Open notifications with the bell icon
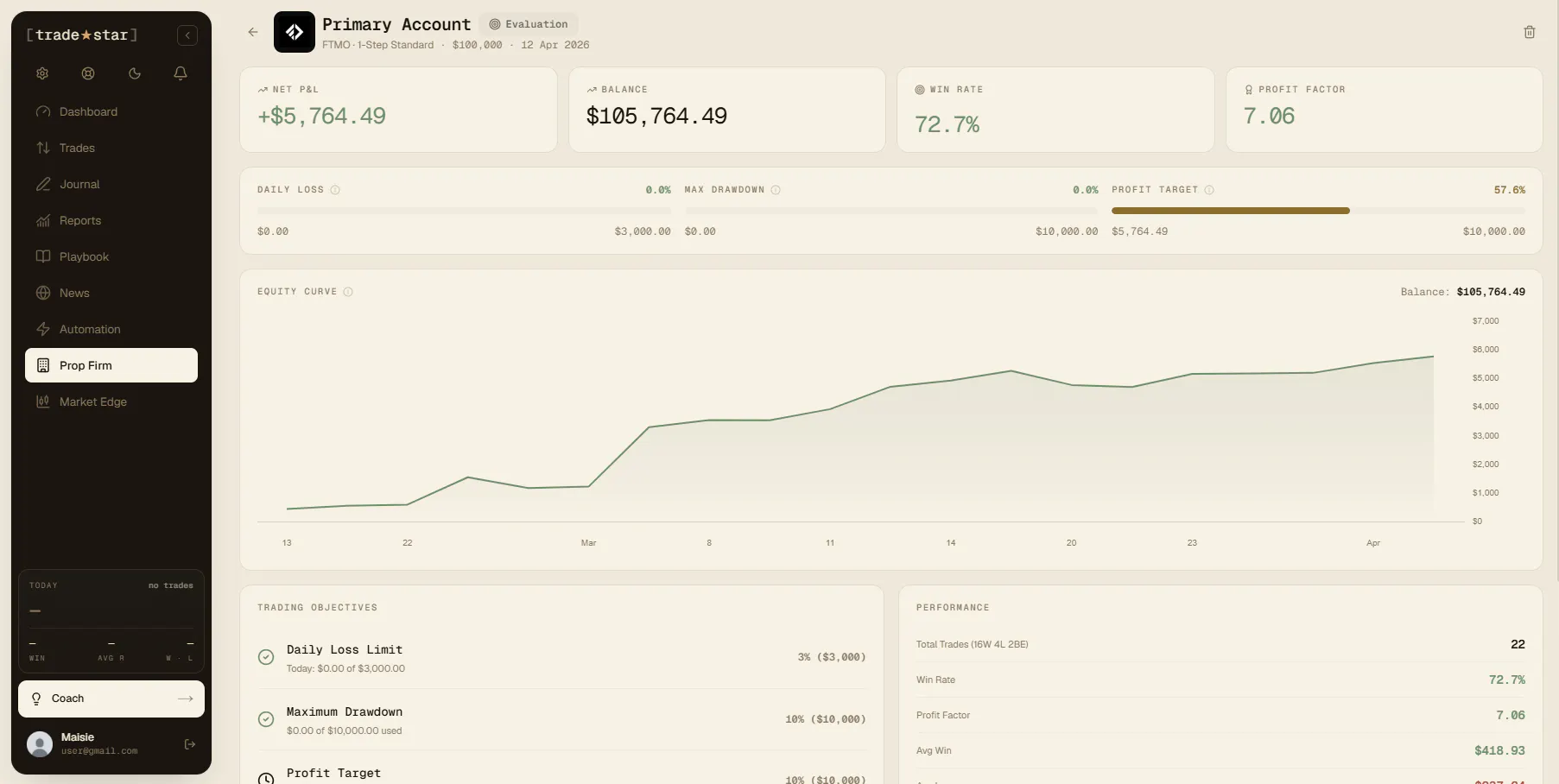Viewport: 1559px width, 784px height. 181,73
